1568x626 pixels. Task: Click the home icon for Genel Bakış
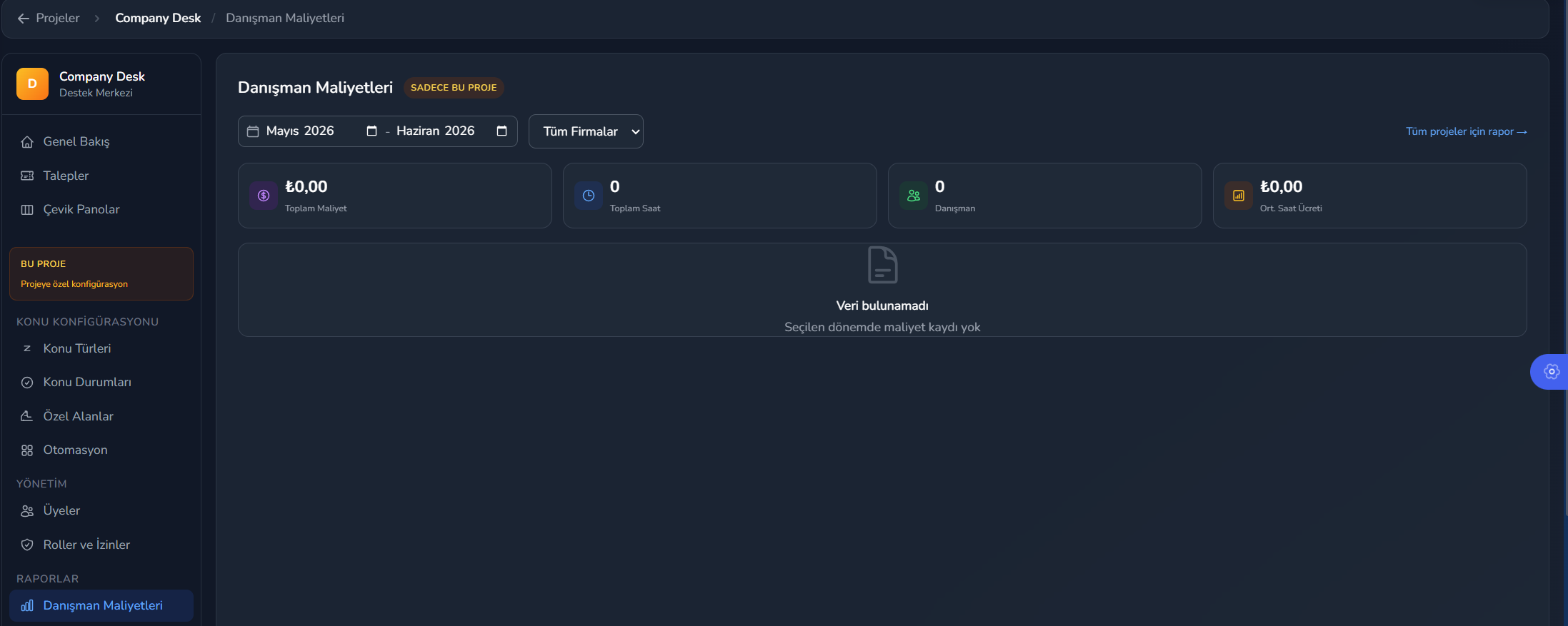coord(27,142)
